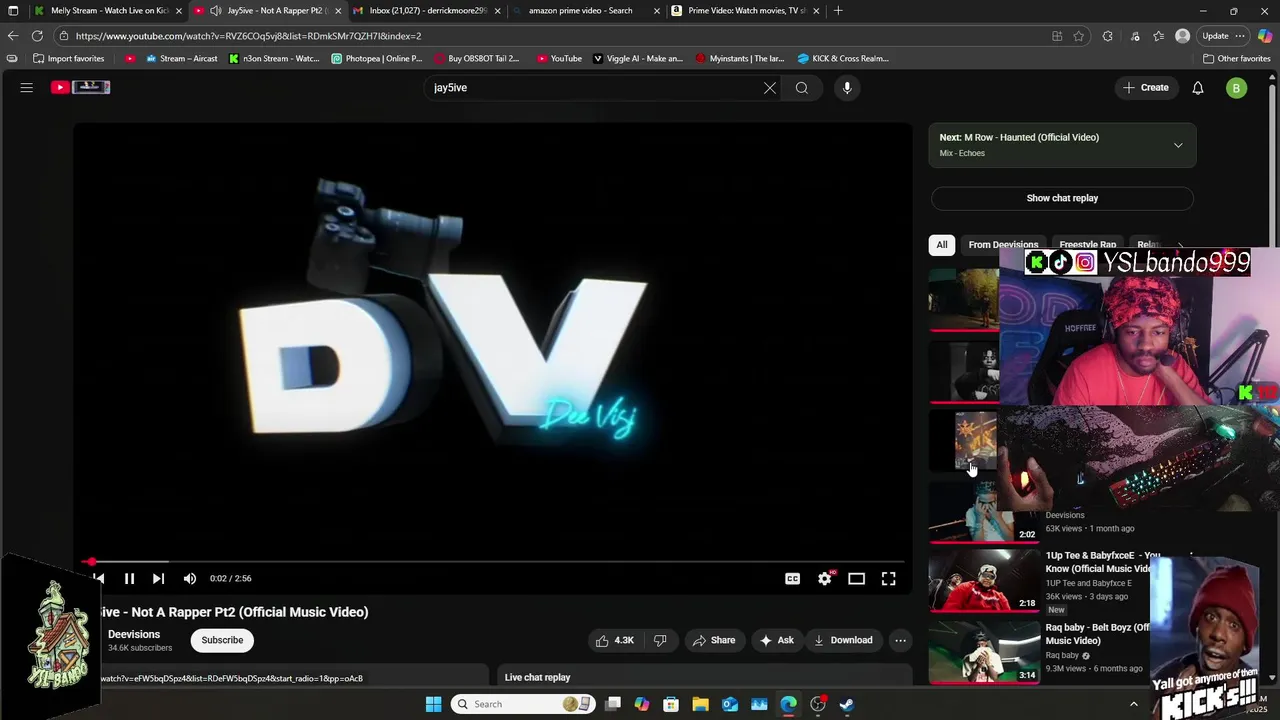Open Steam from the taskbar
Image resolution: width=1280 pixels, height=720 pixels.
click(x=846, y=704)
